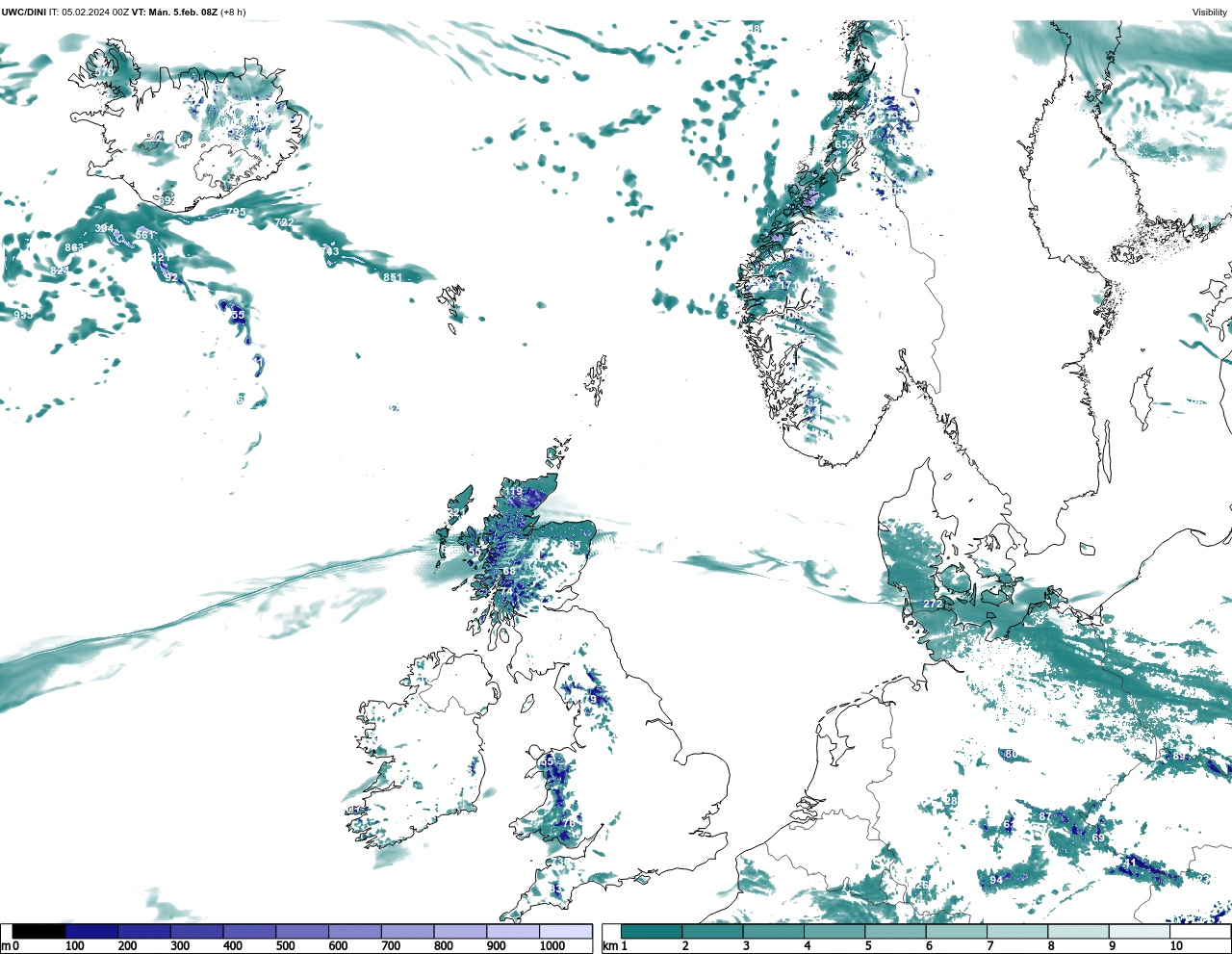
Task: Click the black 0–100 m visibility swatch
Action: (39, 932)
